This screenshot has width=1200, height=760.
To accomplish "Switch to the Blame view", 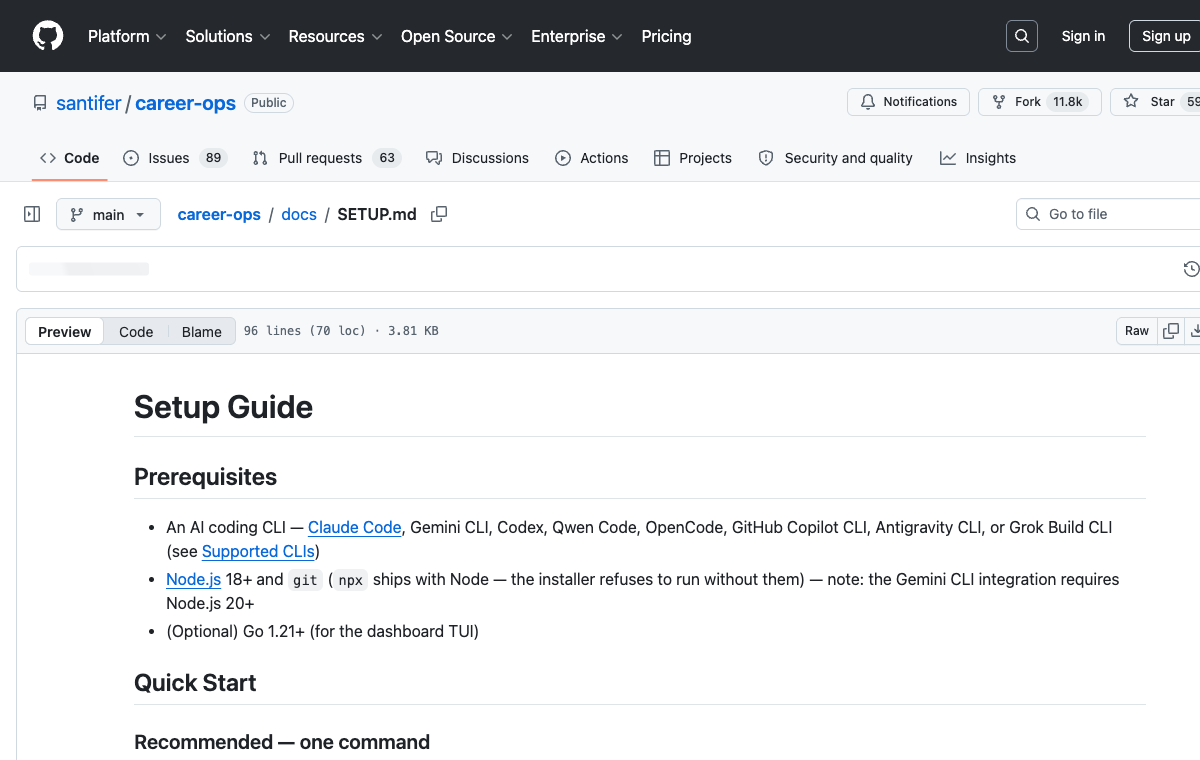I will (x=202, y=331).
